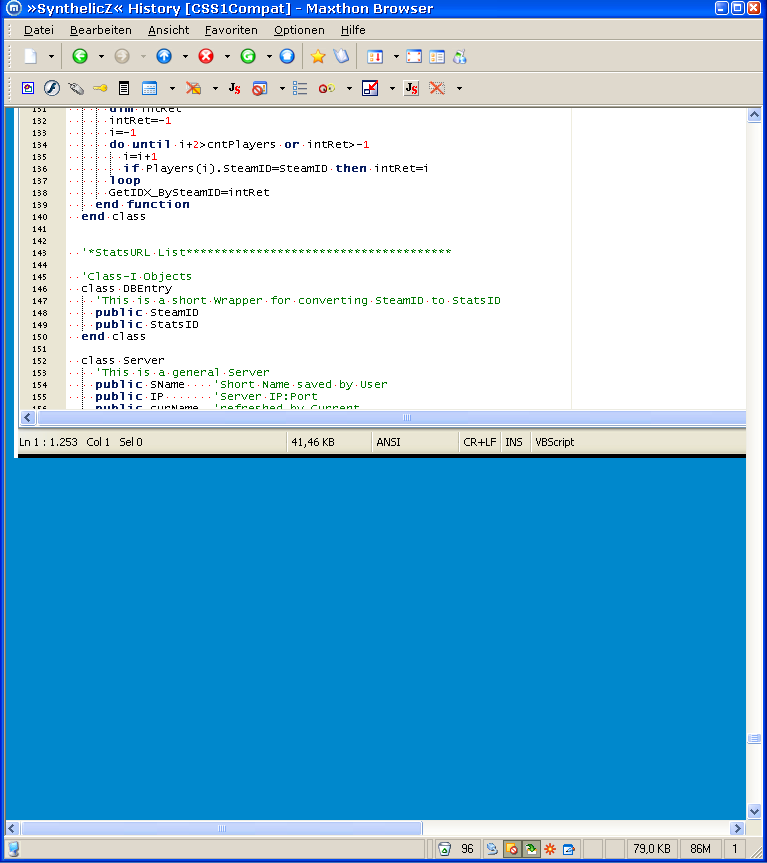Open a new page with the blank page icon
The width and height of the screenshot is (767, 863).
point(31,56)
